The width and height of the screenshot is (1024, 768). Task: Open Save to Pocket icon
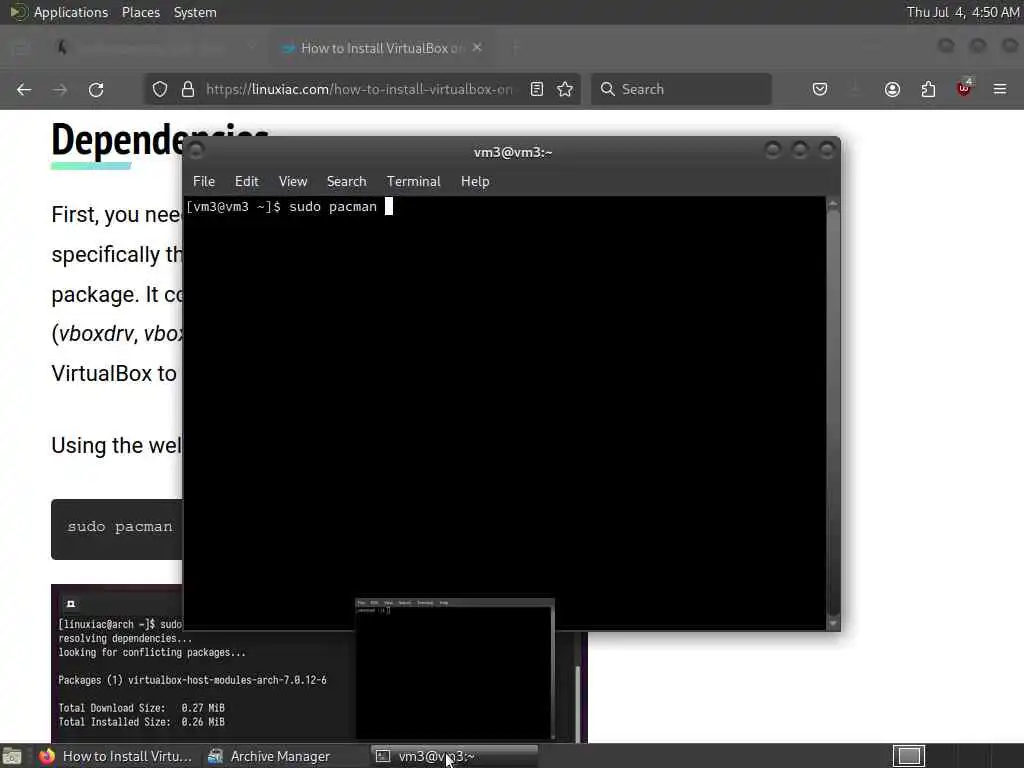click(820, 89)
